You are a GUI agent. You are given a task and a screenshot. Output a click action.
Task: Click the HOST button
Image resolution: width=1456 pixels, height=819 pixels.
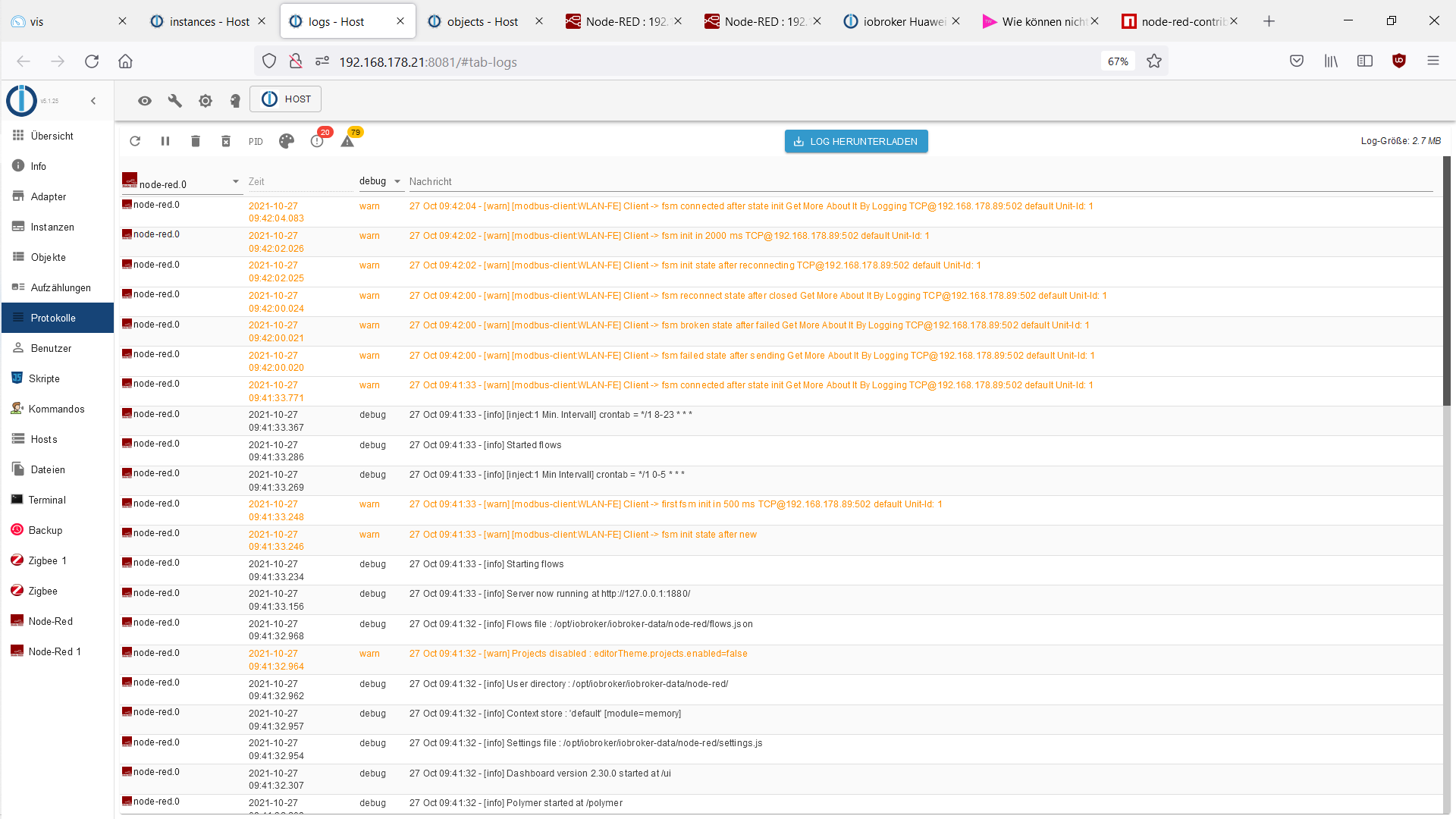286,99
